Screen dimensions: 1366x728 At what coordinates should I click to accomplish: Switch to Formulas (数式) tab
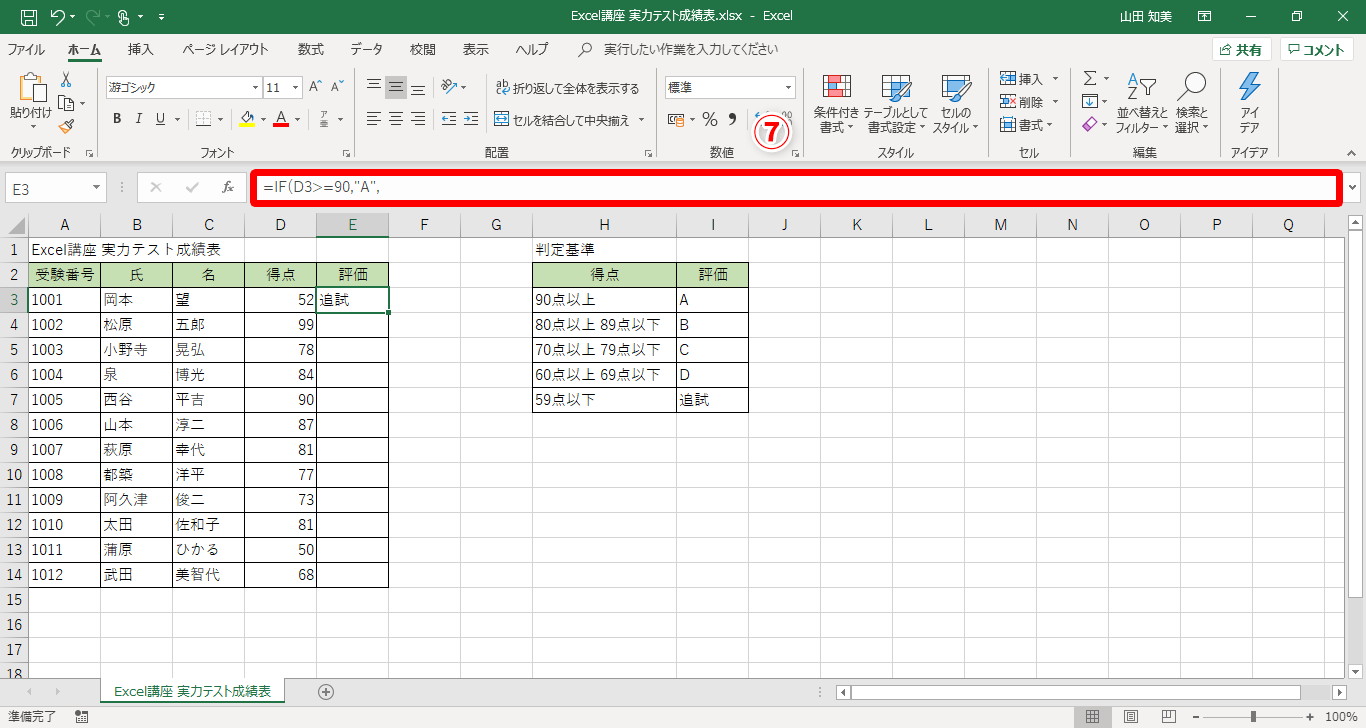pos(311,49)
